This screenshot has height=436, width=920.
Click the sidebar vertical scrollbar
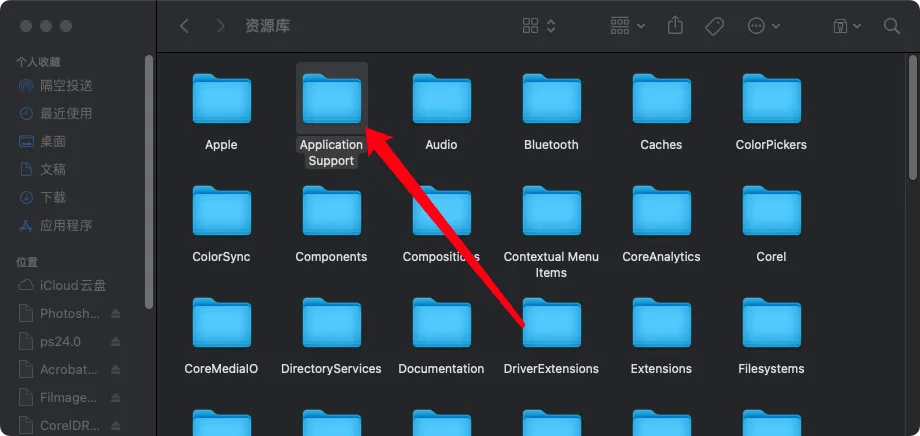coord(149,182)
